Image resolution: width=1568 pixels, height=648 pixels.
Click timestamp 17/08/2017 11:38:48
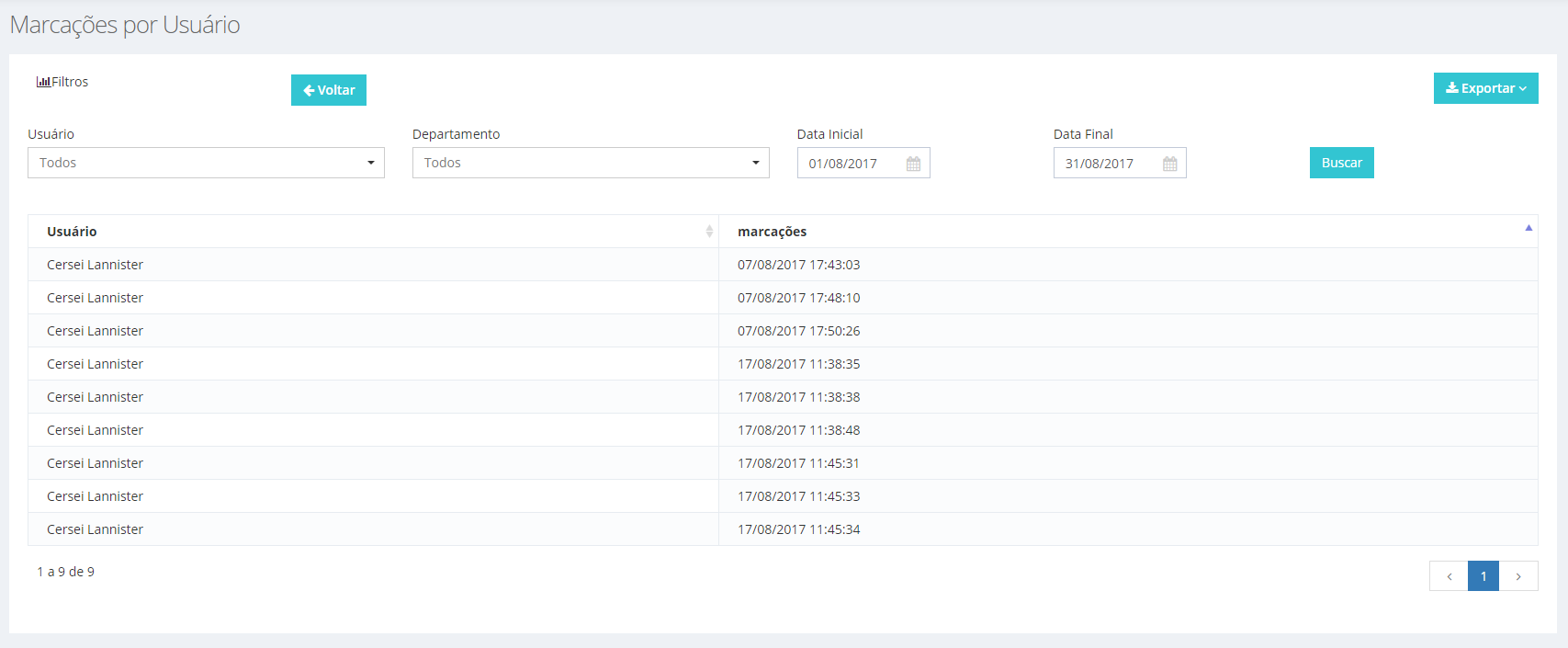tap(798, 430)
